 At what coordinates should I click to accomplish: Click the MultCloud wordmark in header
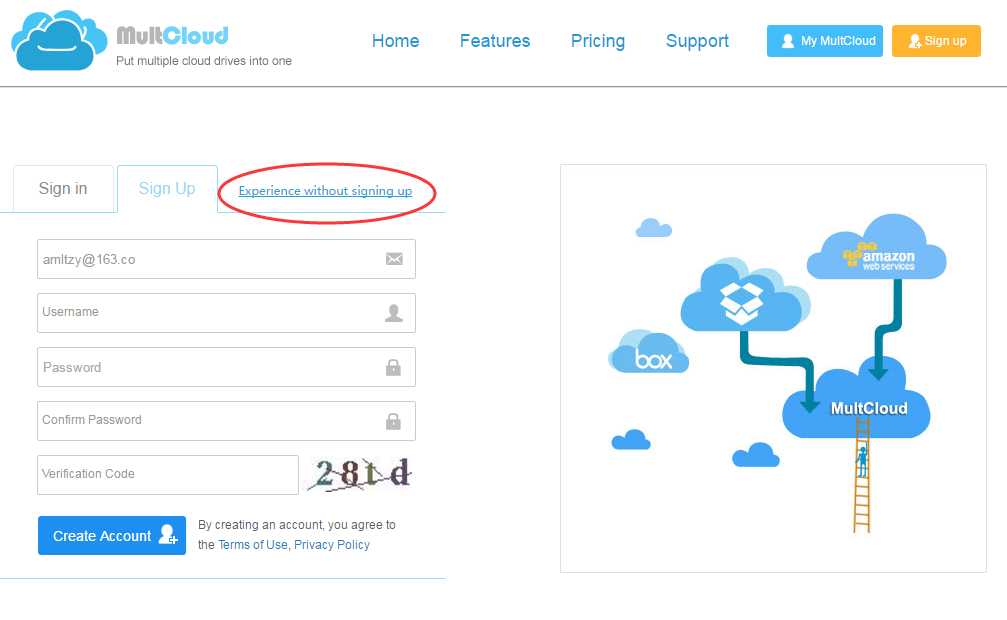[x=172, y=35]
